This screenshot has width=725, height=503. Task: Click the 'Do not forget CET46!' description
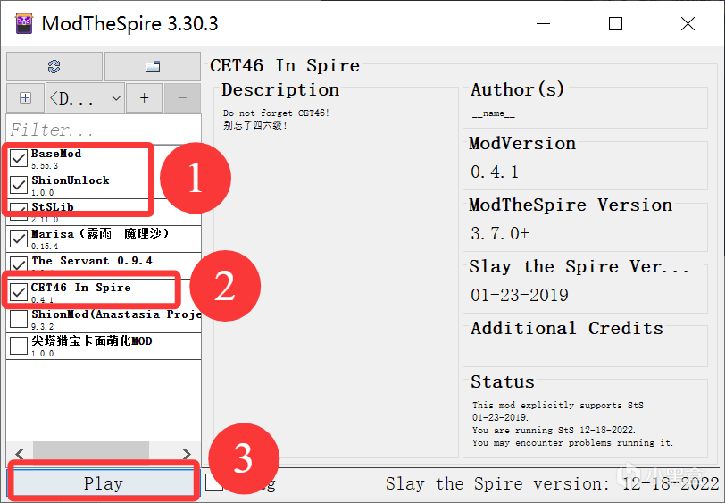pos(276,113)
